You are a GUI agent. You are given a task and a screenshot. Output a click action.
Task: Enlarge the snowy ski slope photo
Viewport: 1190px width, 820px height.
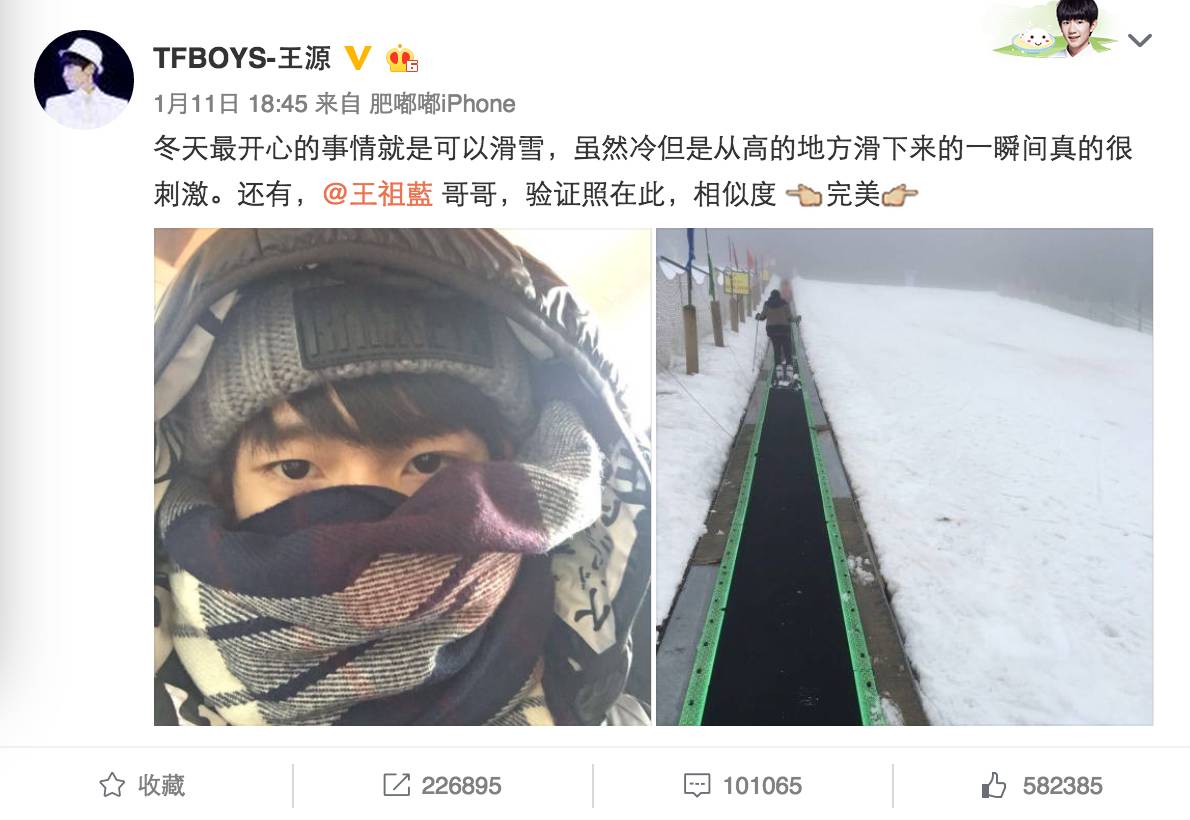tap(904, 477)
